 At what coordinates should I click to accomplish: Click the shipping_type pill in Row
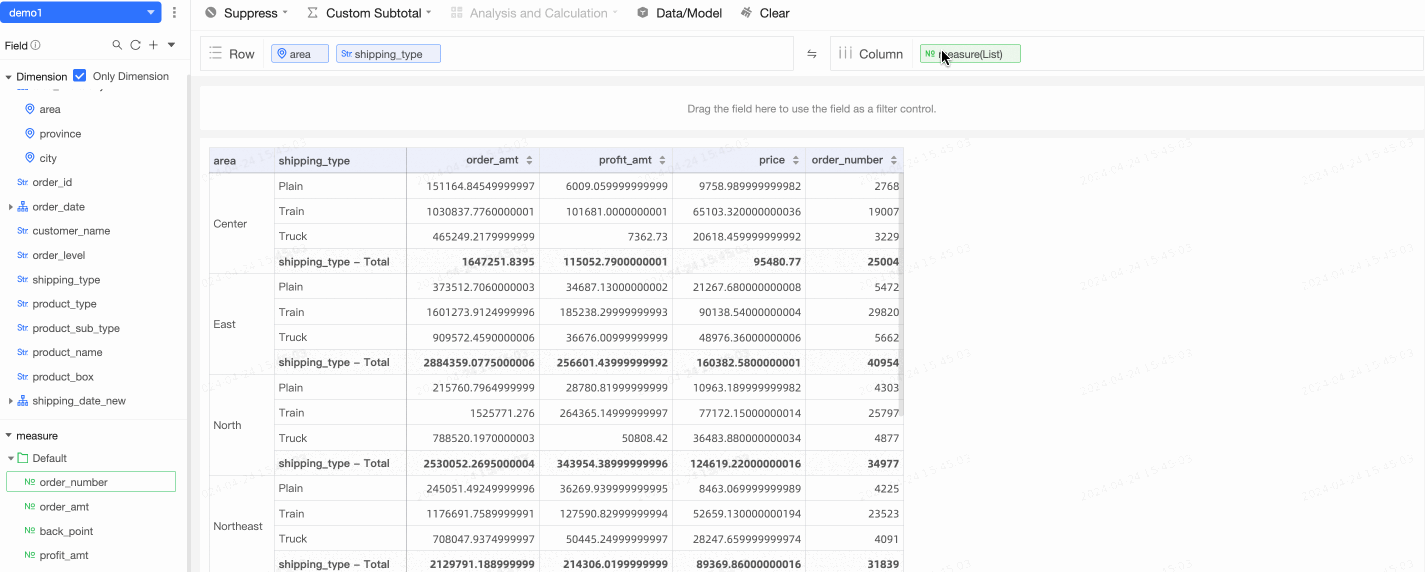[388, 54]
